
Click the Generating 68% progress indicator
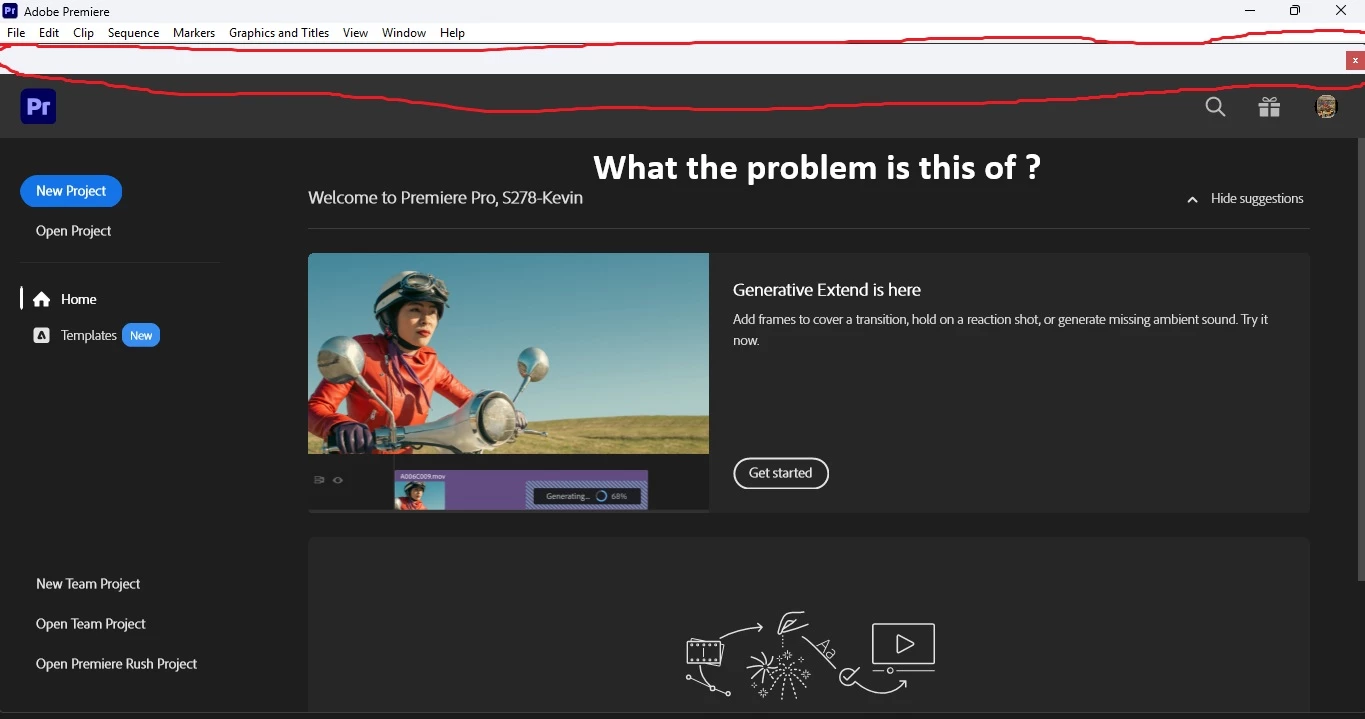tap(587, 496)
